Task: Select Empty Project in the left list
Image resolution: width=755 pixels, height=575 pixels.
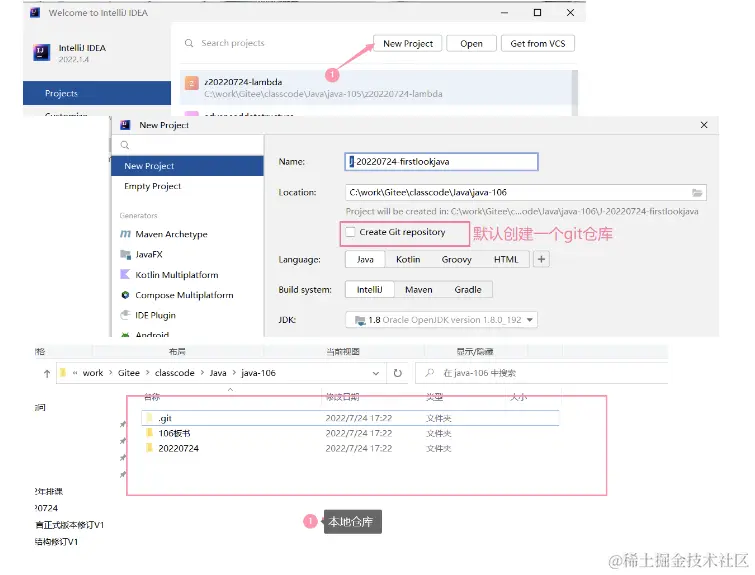Action: pyautogui.click(x=187, y=186)
